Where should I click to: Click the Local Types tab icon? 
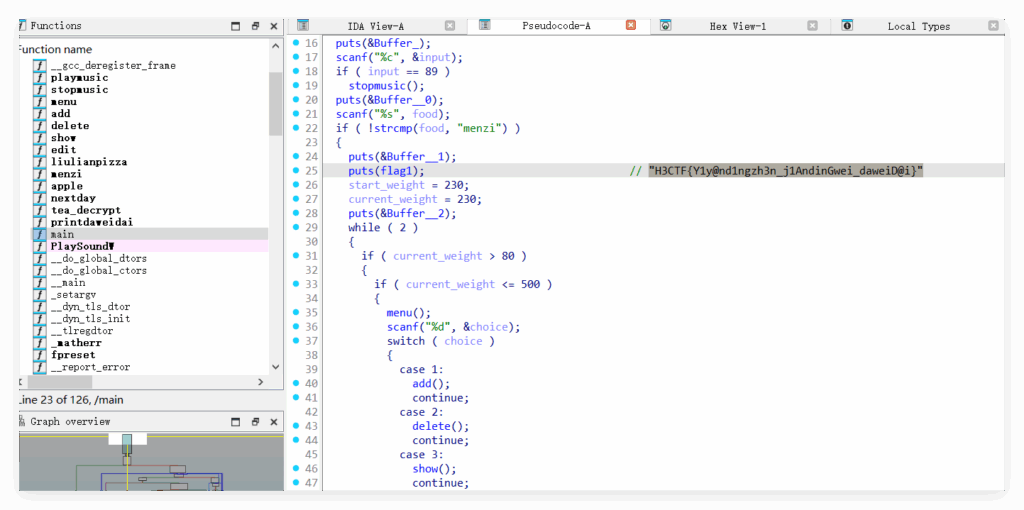tap(847, 26)
